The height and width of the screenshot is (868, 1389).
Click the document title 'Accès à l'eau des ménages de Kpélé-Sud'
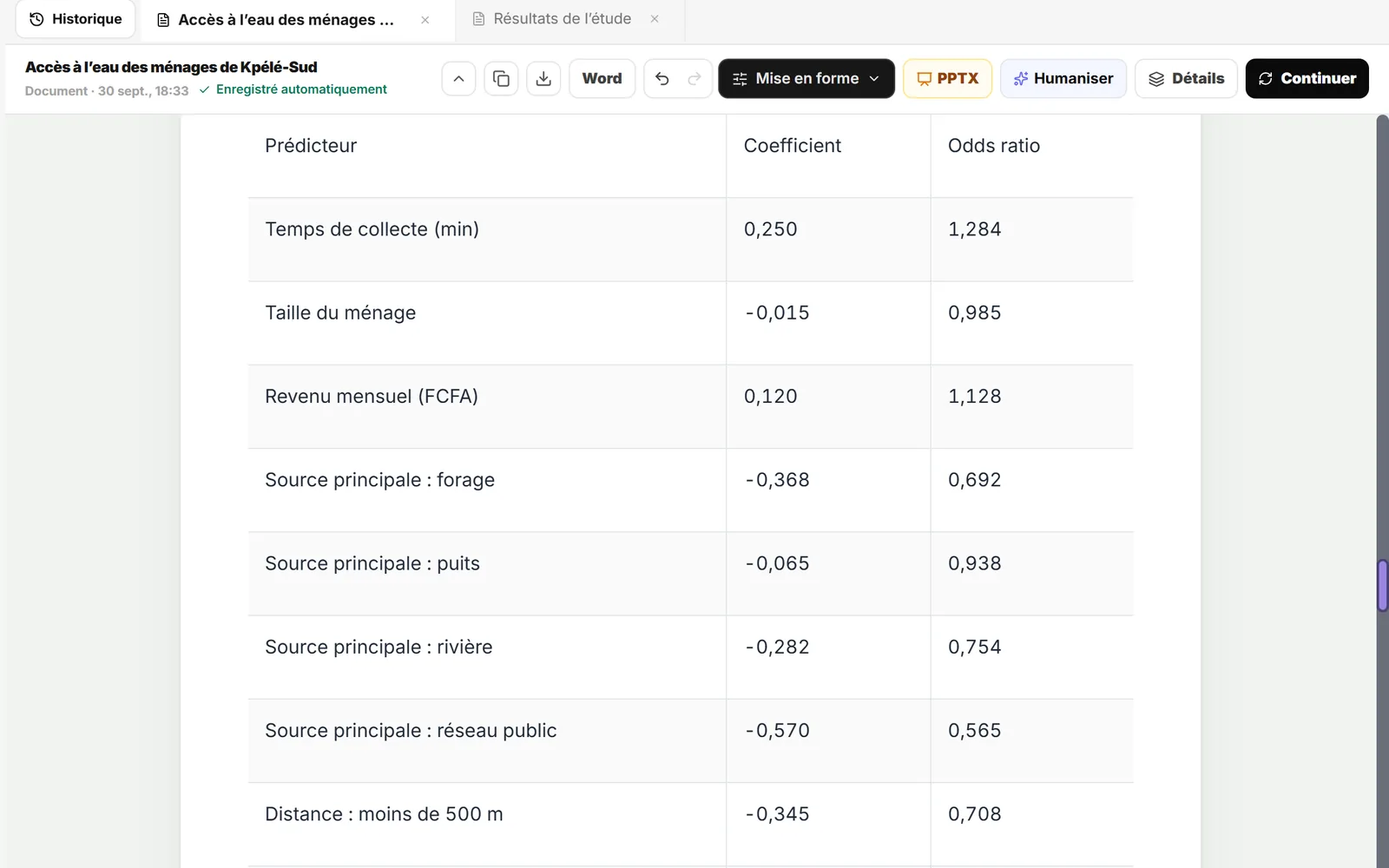tap(171, 67)
